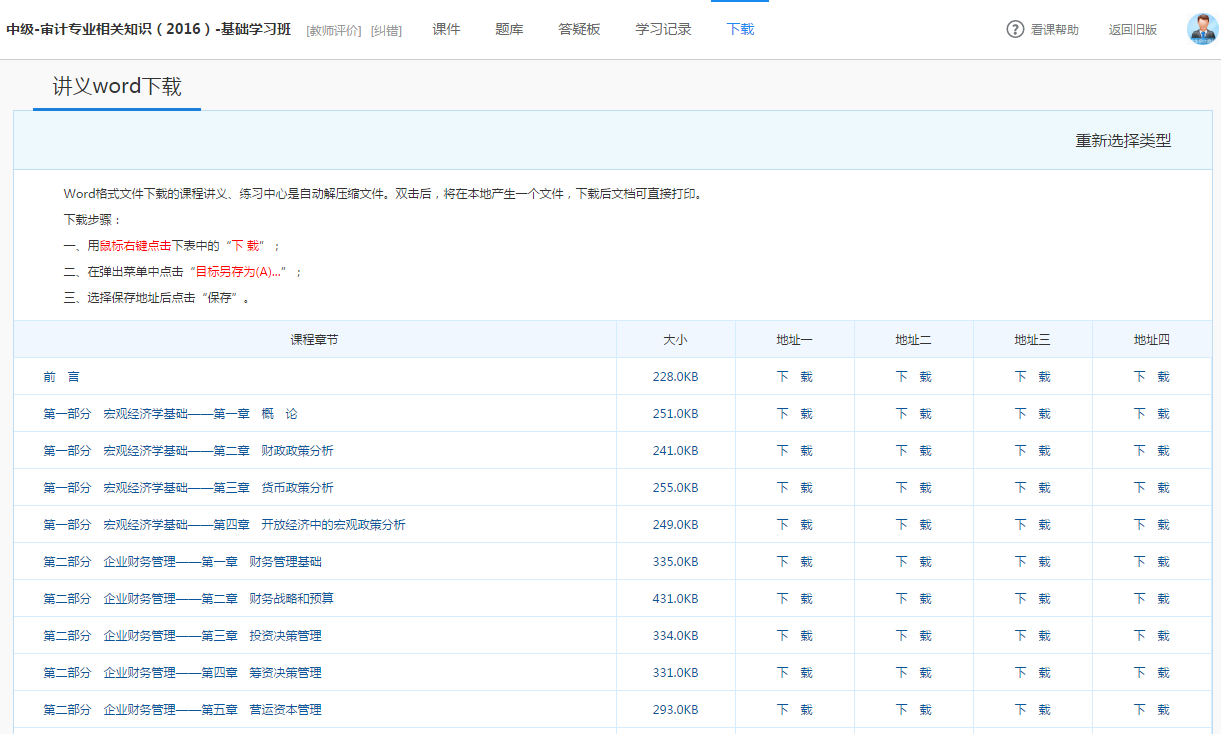Open the 开放经济中的宏观政策分析 chapter link
Screen dimensions: 1221x734
point(224,525)
